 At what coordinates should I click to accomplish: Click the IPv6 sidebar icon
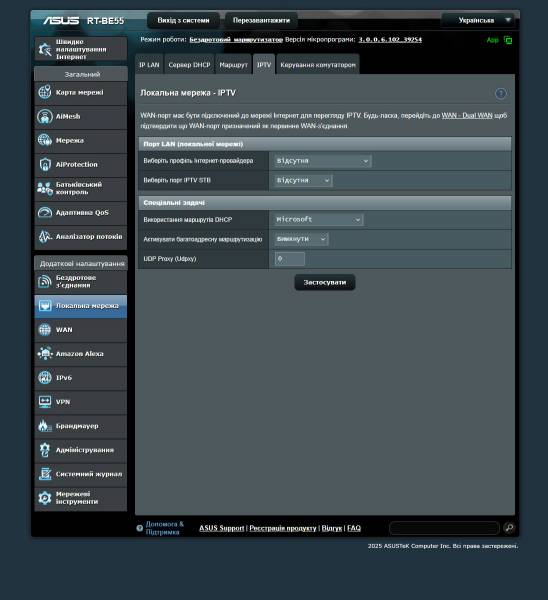click(x=45, y=378)
